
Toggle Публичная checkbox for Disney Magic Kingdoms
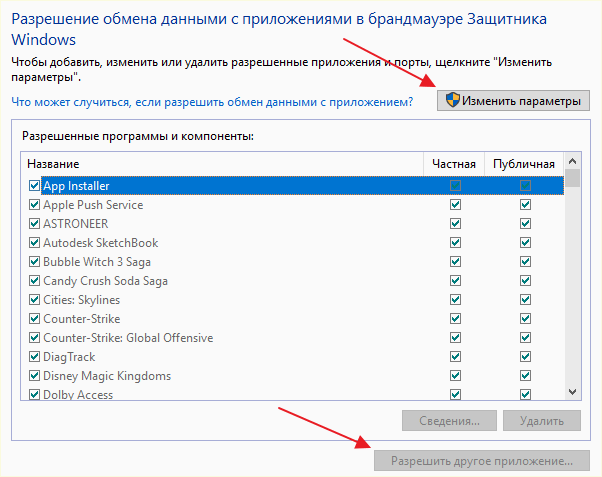click(x=525, y=376)
